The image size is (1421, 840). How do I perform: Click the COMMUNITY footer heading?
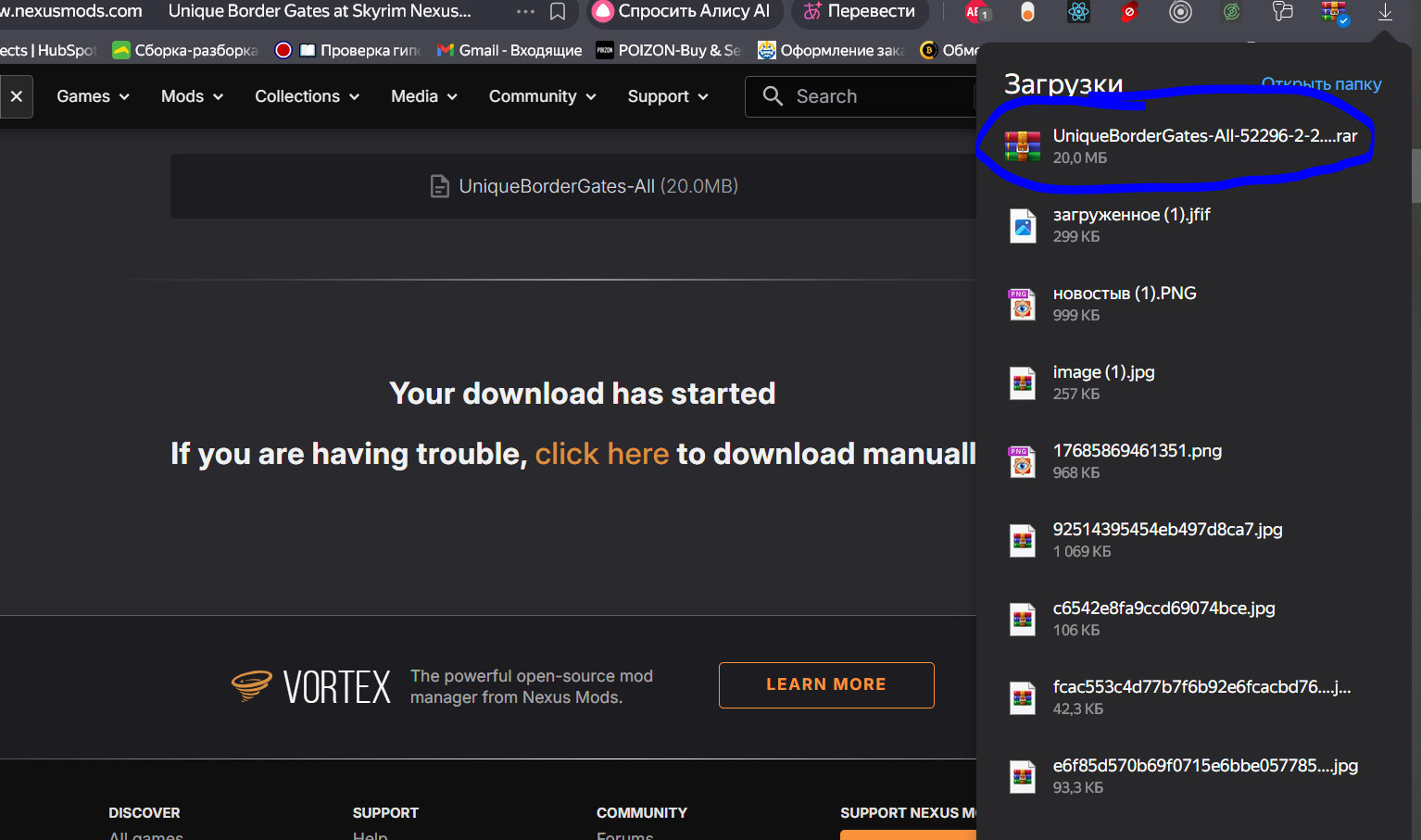[642, 812]
